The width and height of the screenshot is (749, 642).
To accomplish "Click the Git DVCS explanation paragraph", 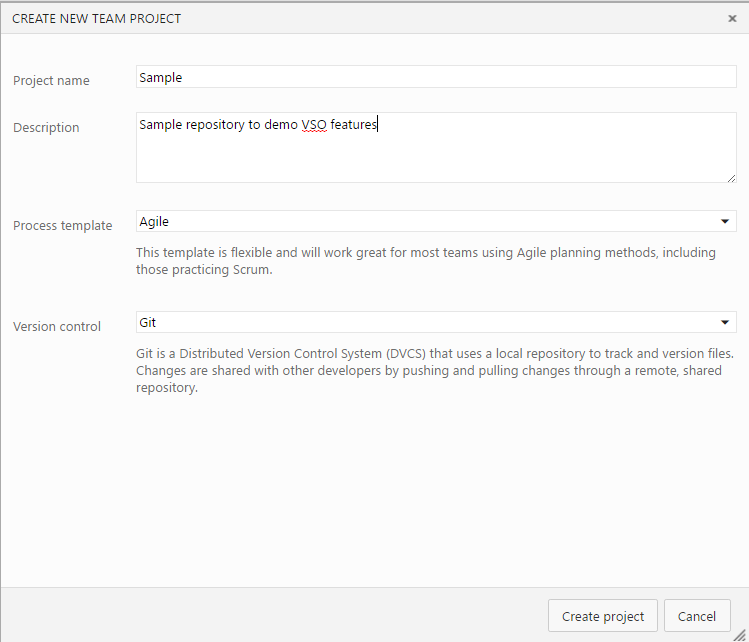I will pyautogui.click(x=436, y=370).
